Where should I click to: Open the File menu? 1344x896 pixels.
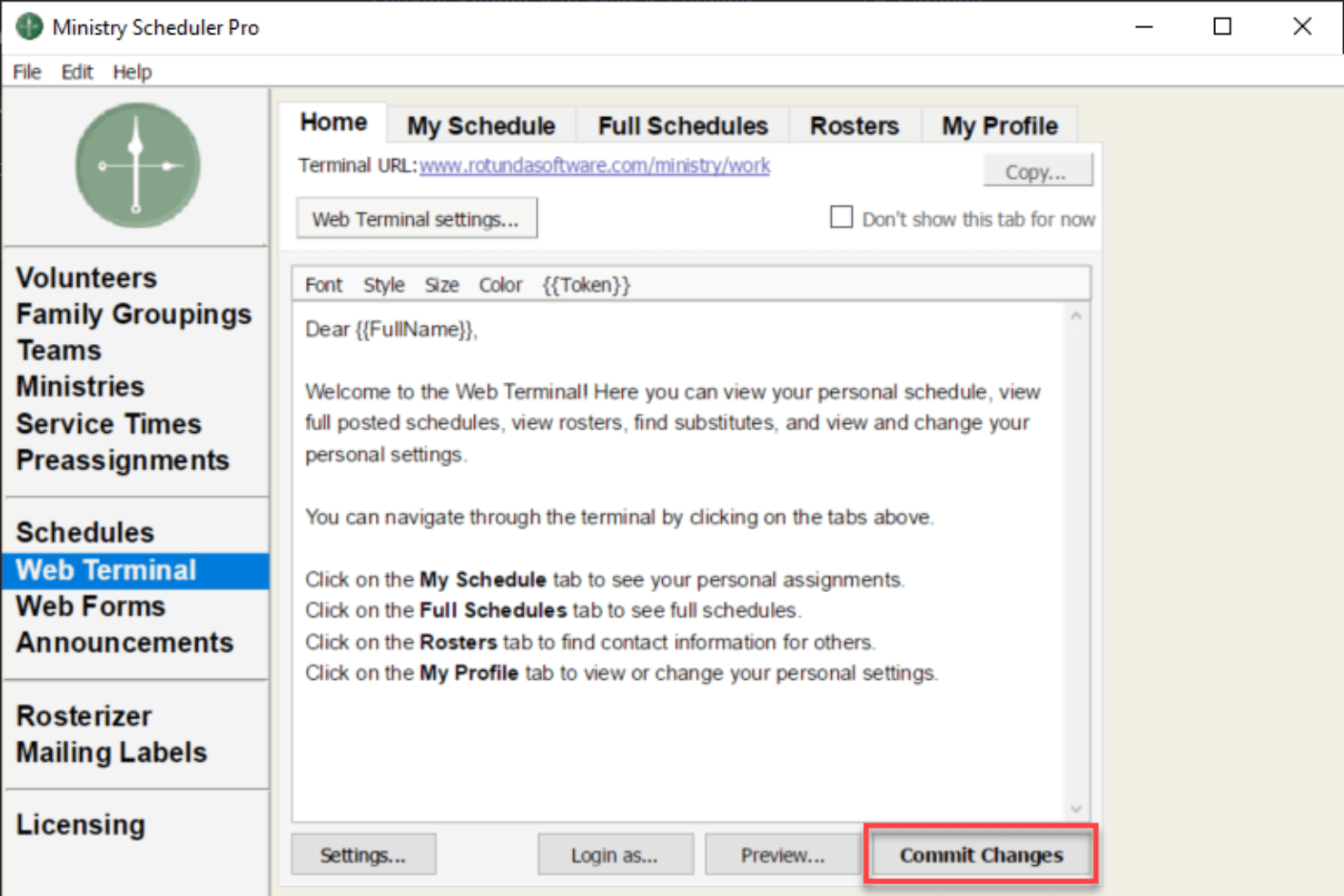(27, 72)
